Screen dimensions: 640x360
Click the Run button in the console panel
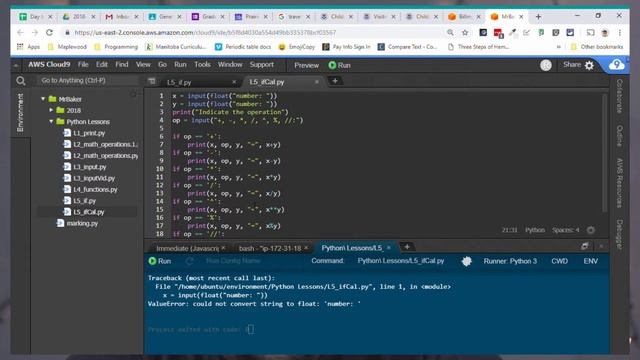(160, 261)
